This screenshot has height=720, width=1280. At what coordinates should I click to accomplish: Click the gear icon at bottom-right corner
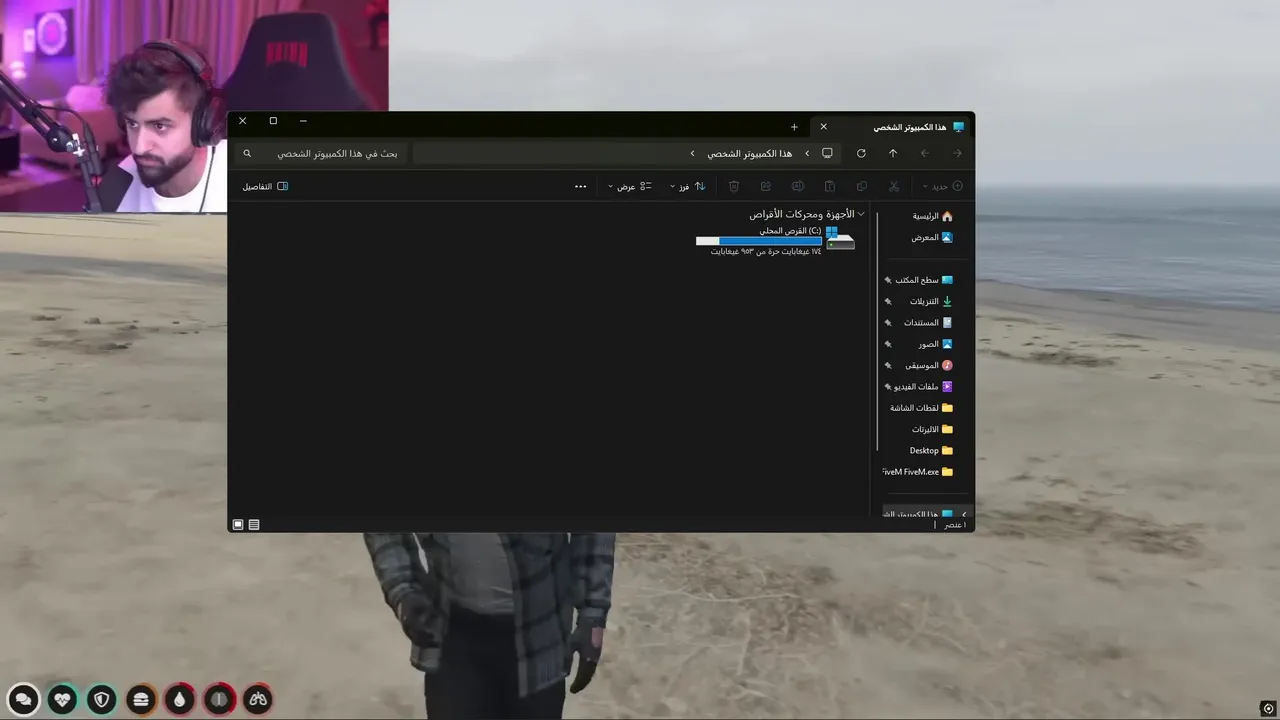click(1268, 709)
